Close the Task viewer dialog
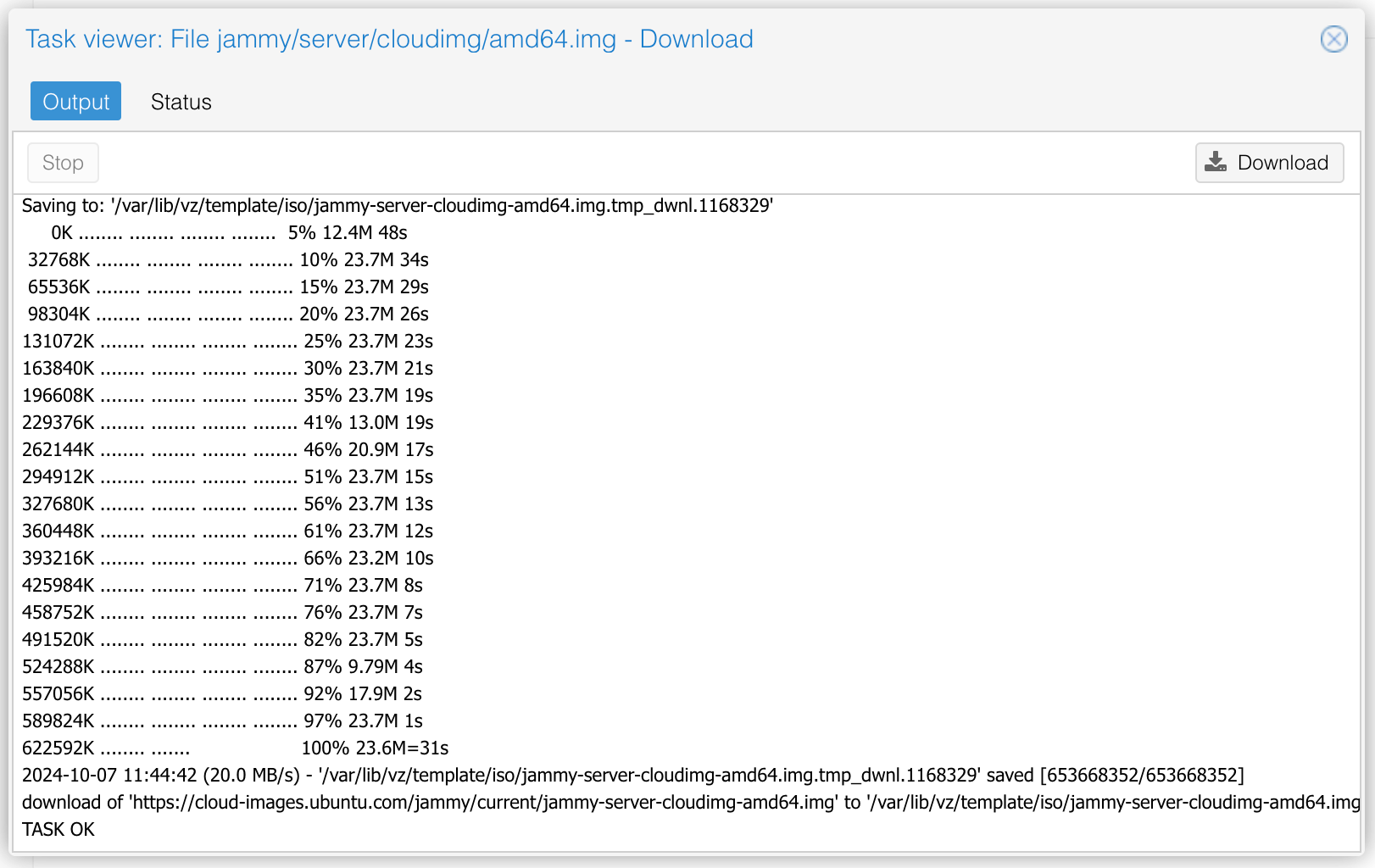 1333,39
